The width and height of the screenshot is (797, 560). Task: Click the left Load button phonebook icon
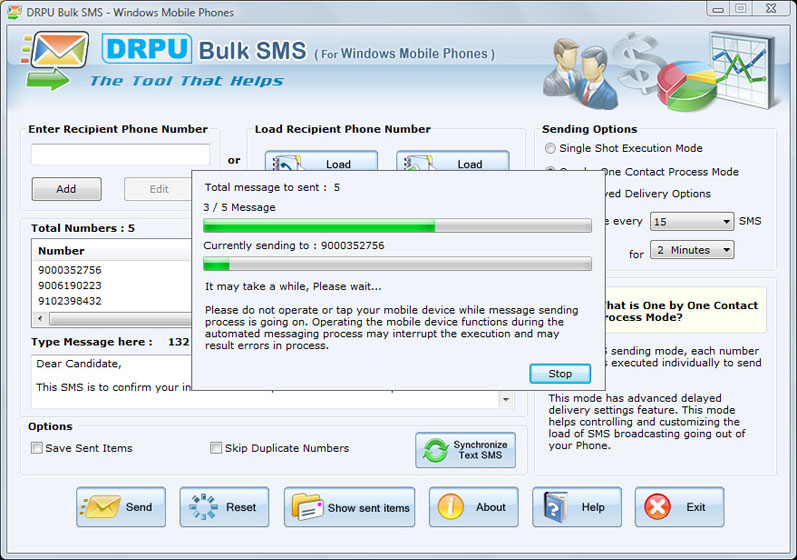click(x=286, y=164)
